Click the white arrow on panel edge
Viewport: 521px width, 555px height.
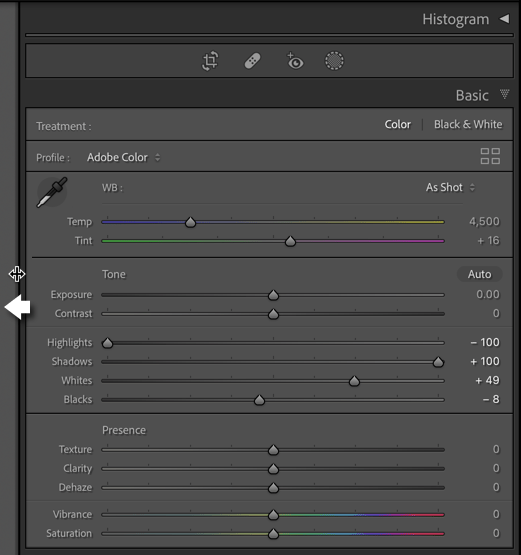[17, 307]
